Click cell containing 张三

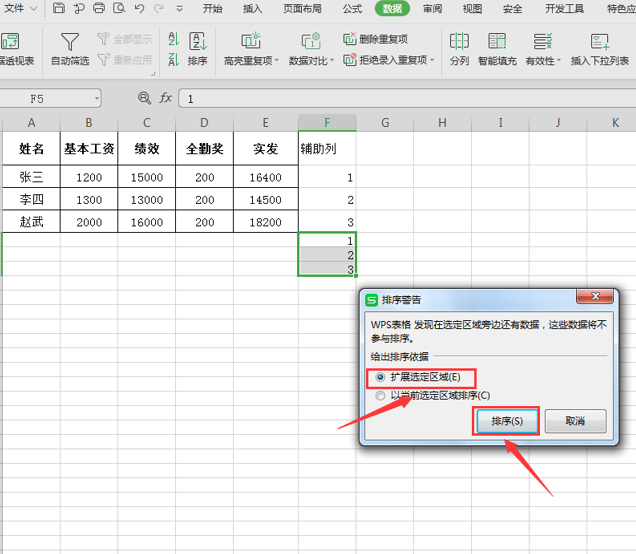pos(31,177)
